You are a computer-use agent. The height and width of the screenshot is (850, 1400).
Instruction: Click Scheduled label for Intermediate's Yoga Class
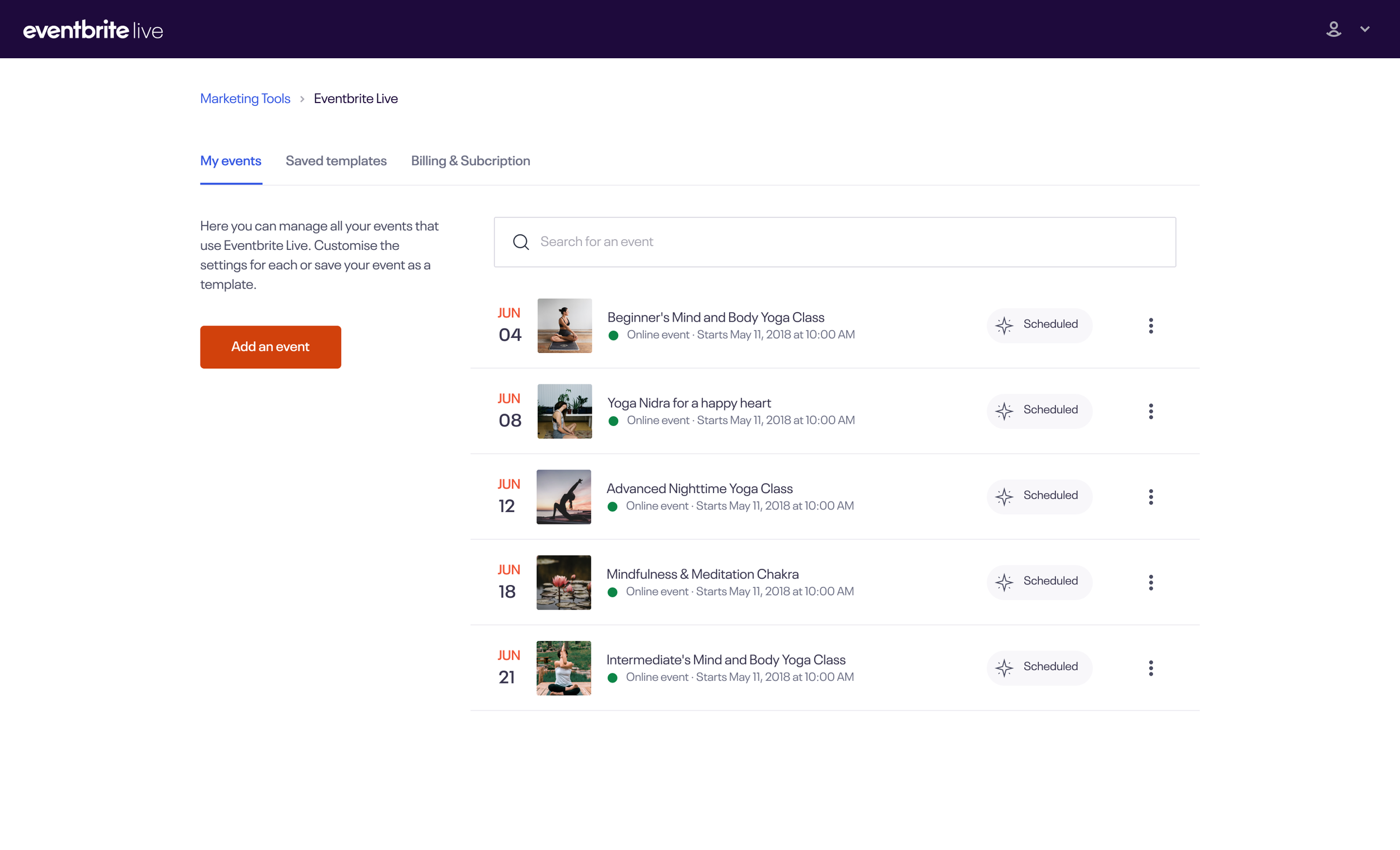[x=1050, y=666]
